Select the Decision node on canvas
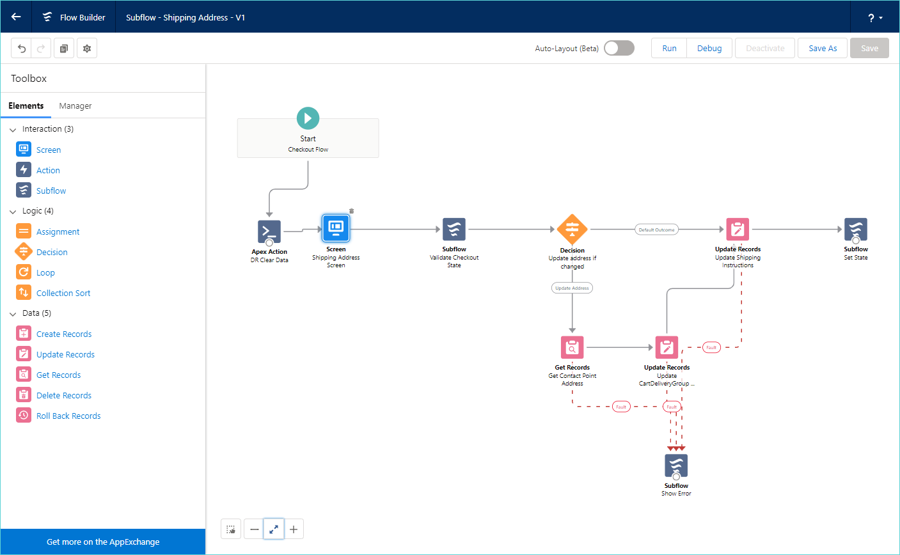Viewport: 900px width, 555px height. click(572, 229)
